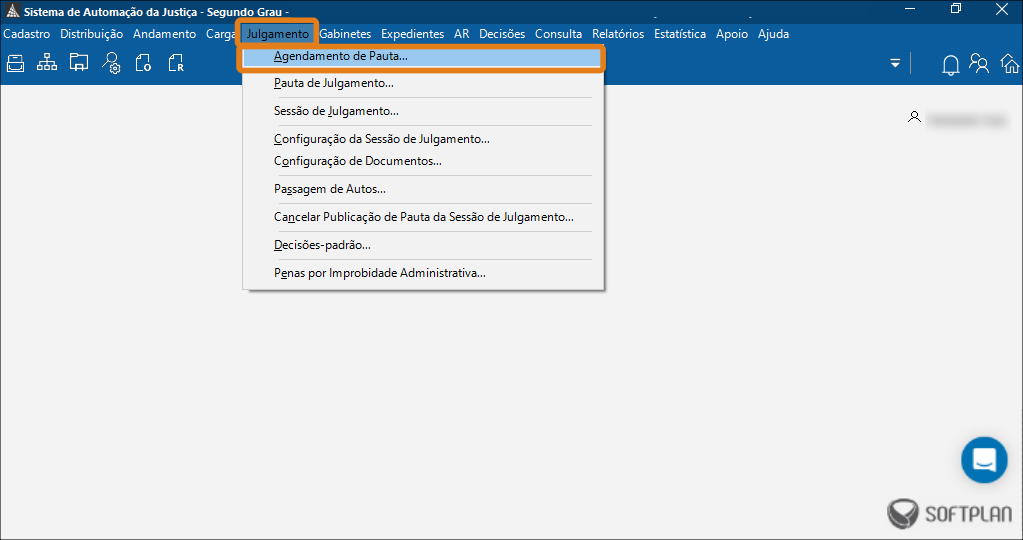
Task: Open the Decisões menu
Action: tap(502, 34)
